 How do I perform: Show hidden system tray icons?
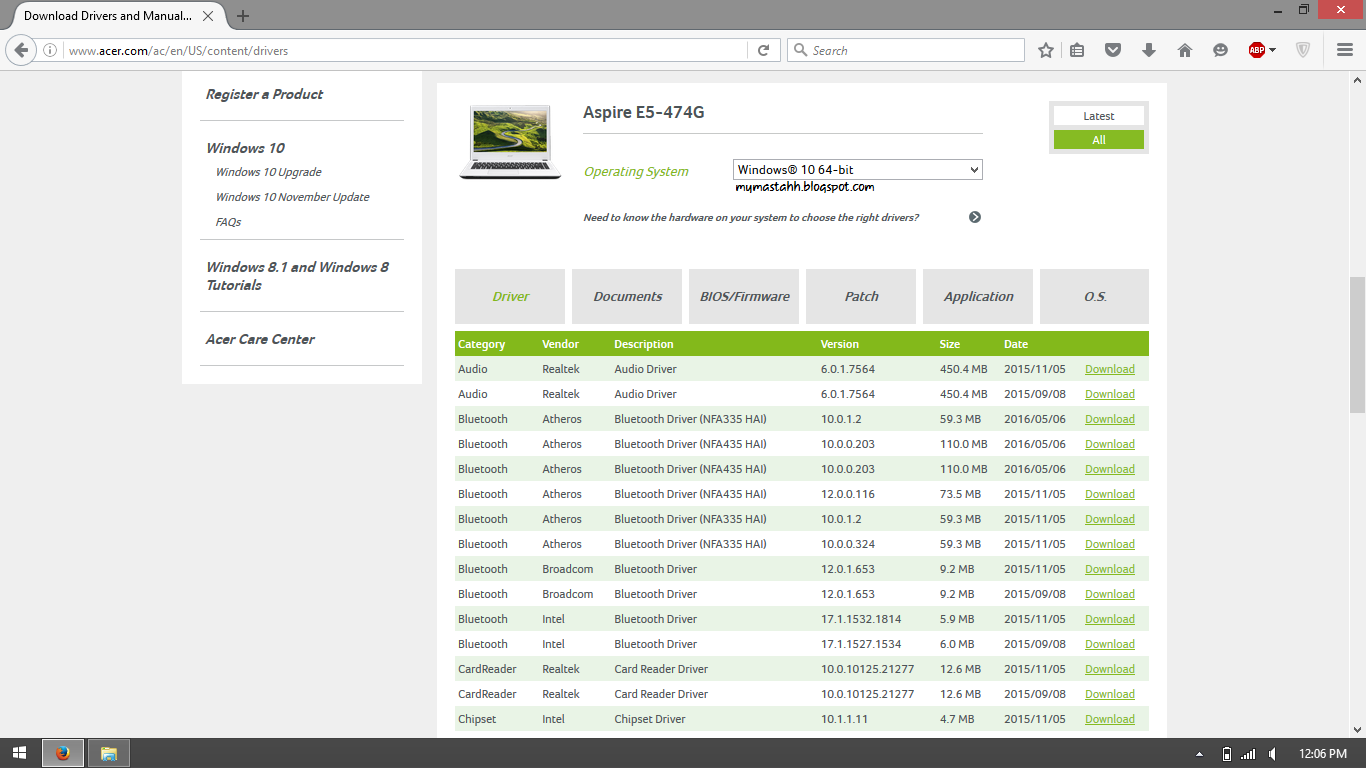(x=1200, y=754)
